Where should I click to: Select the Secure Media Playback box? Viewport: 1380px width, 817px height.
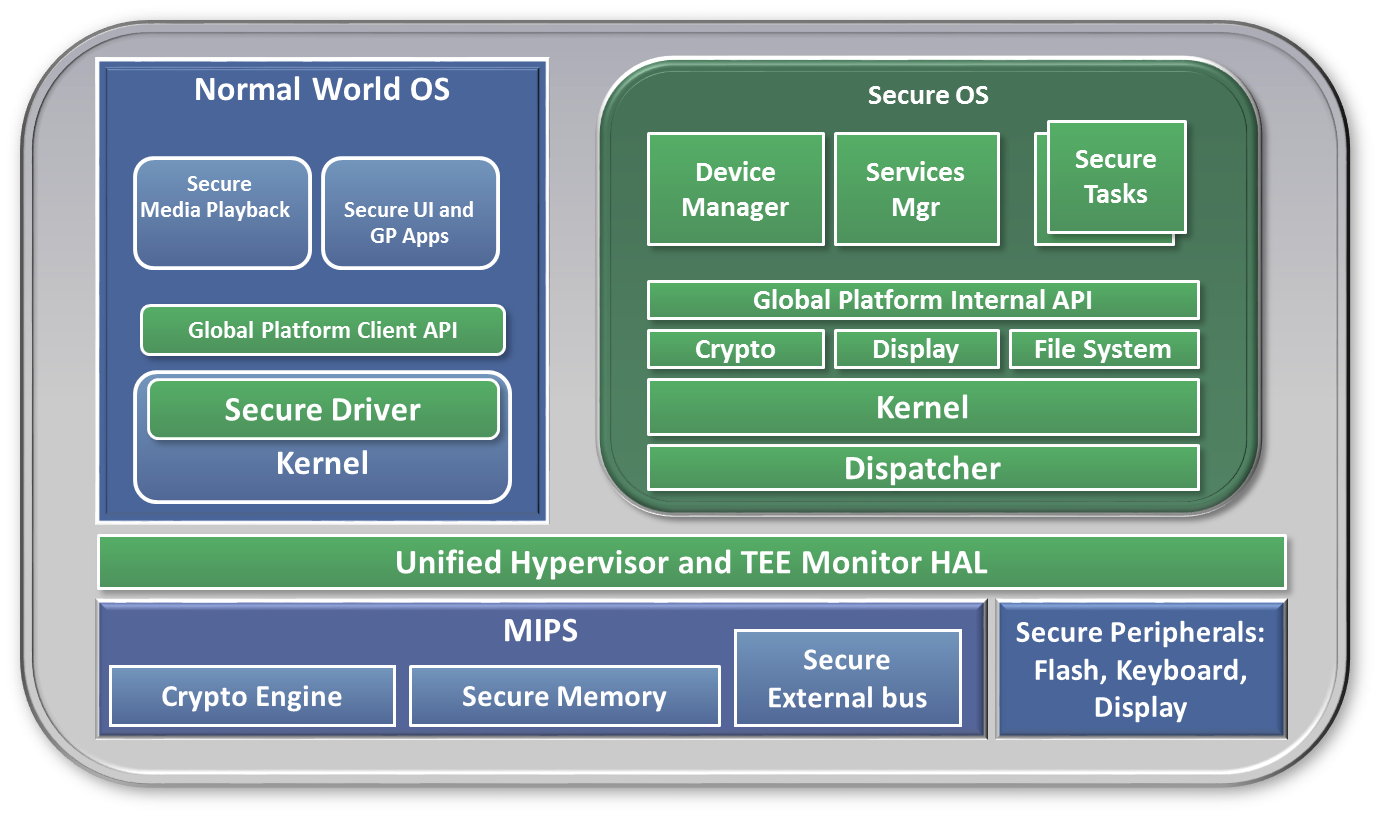(x=222, y=213)
